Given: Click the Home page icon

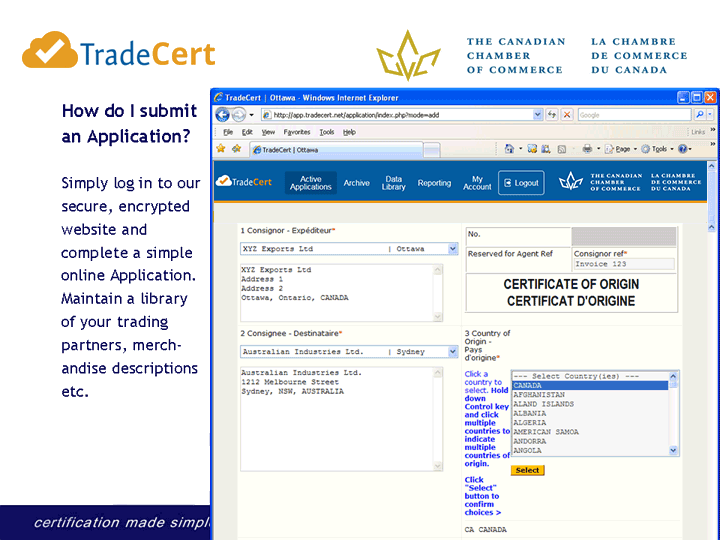Looking at the screenshot, I should tap(509, 149).
